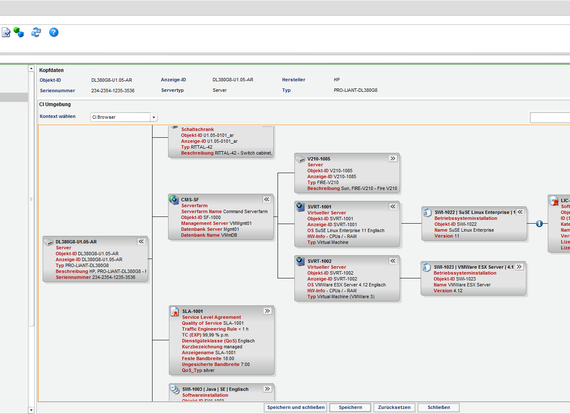This screenshot has height=414, width=570.
Task: Expand the SW-1003 Java node
Action: tap(267, 389)
